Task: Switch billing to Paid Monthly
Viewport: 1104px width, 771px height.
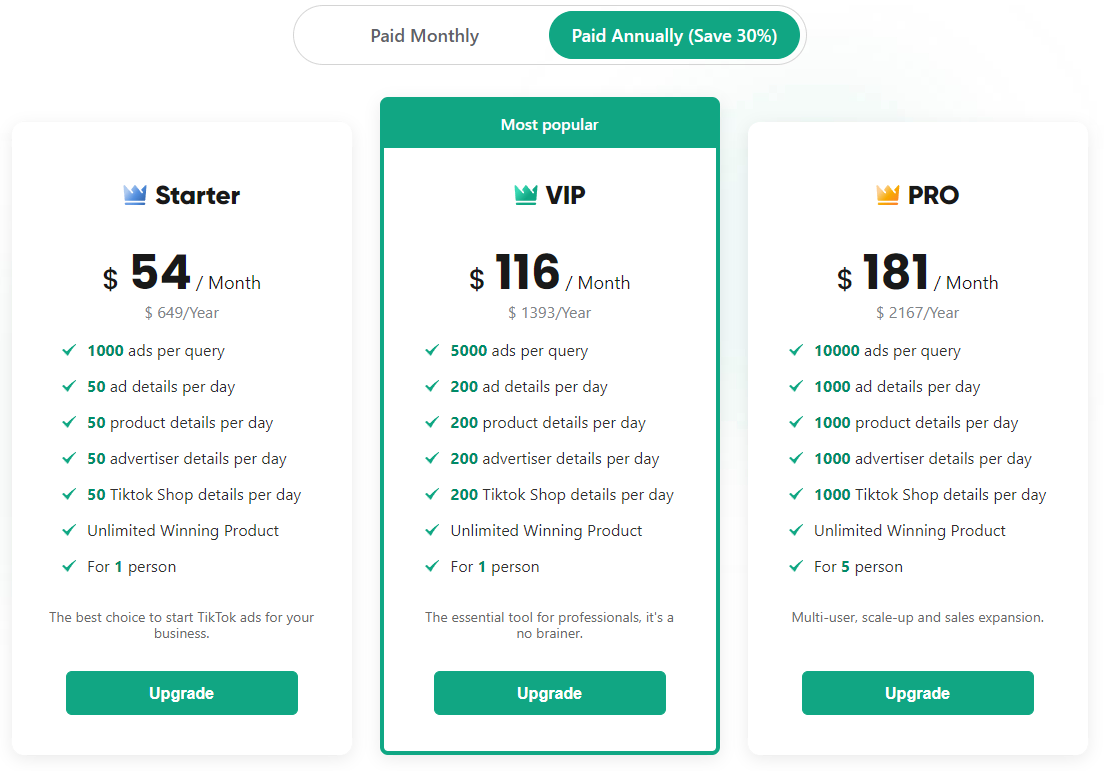Action: pyautogui.click(x=424, y=36)
